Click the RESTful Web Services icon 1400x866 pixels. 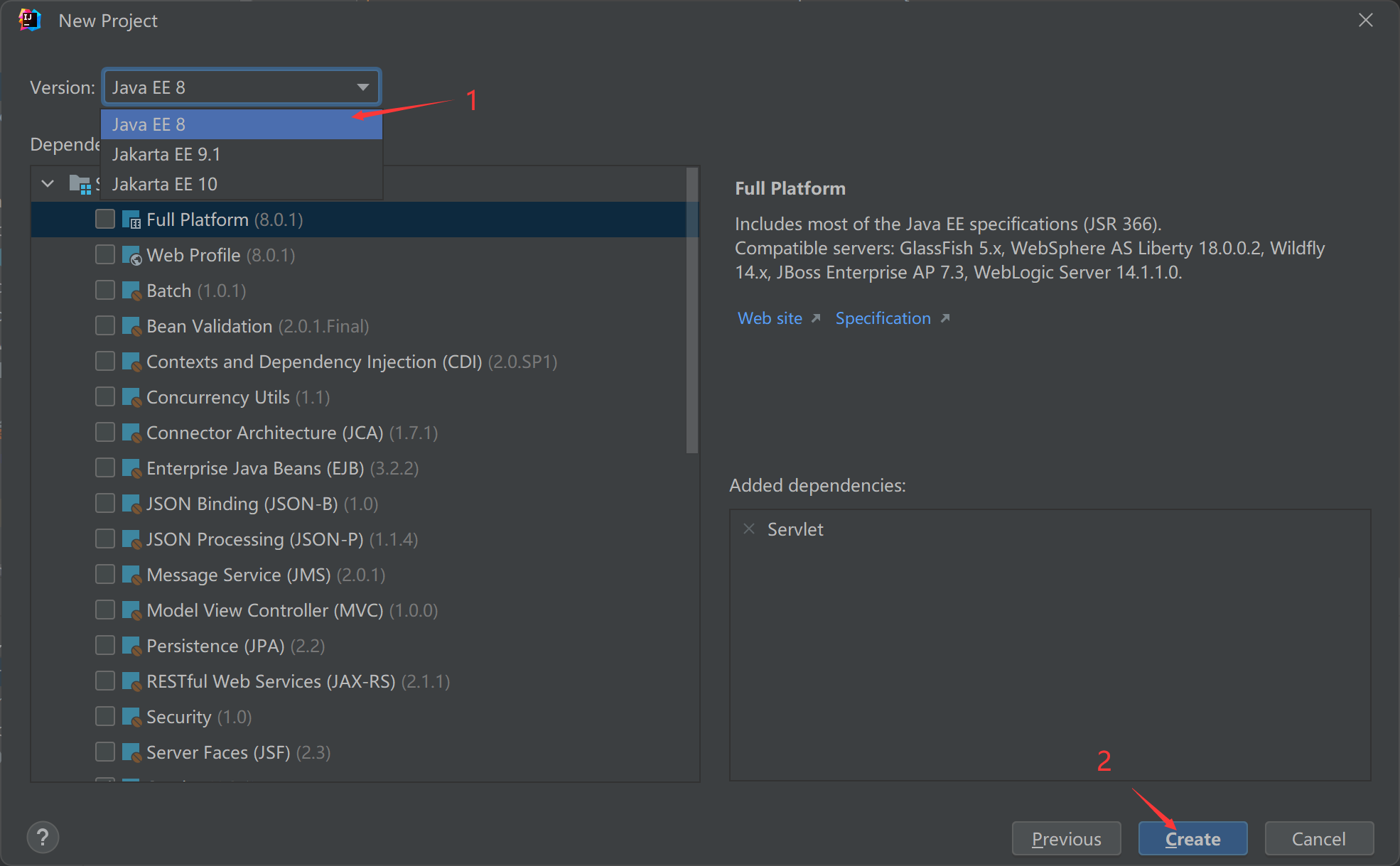[x=131, y=681]
